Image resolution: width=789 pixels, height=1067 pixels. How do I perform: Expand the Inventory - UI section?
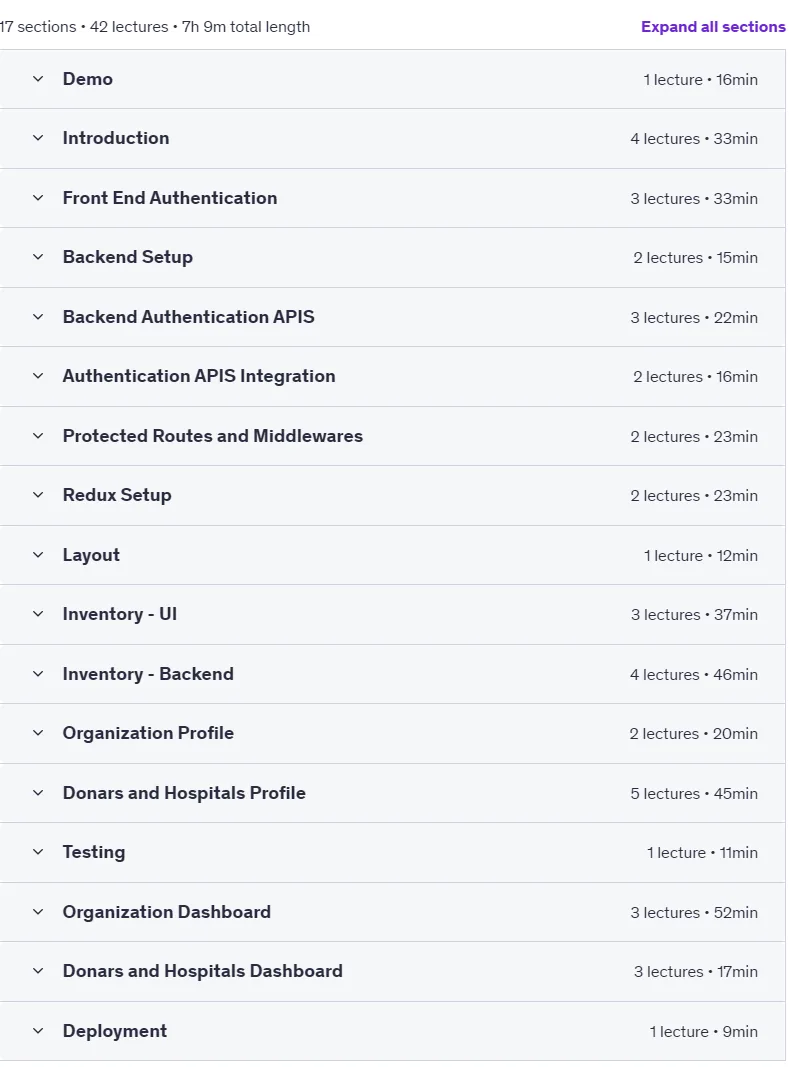pos(392,614)
